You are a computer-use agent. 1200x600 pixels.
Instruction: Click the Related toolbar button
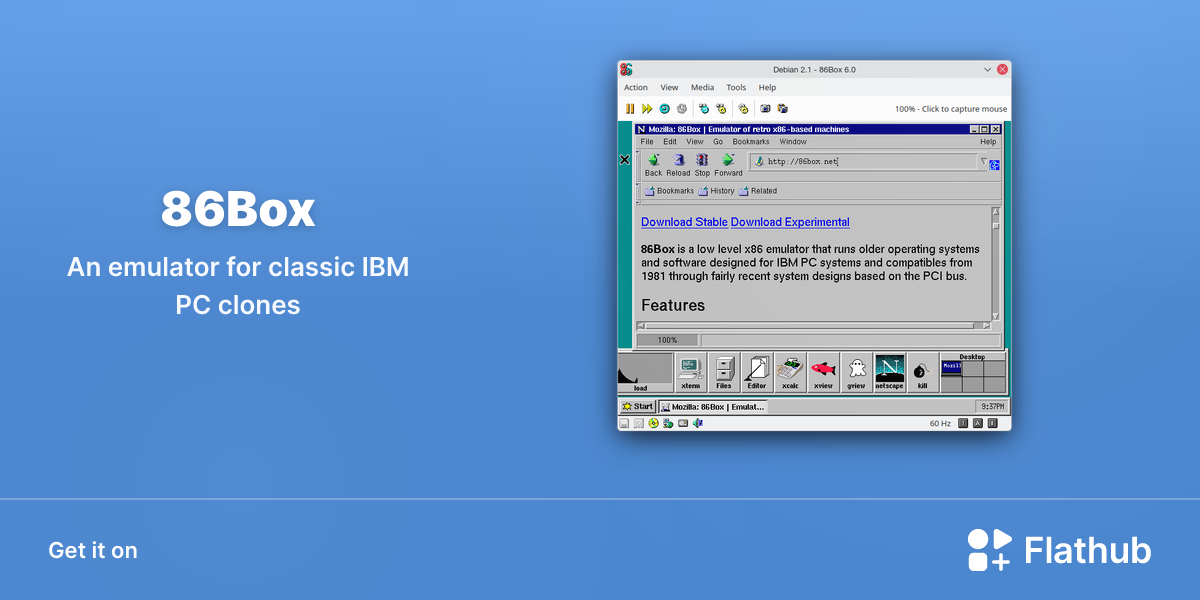point(758,191)
